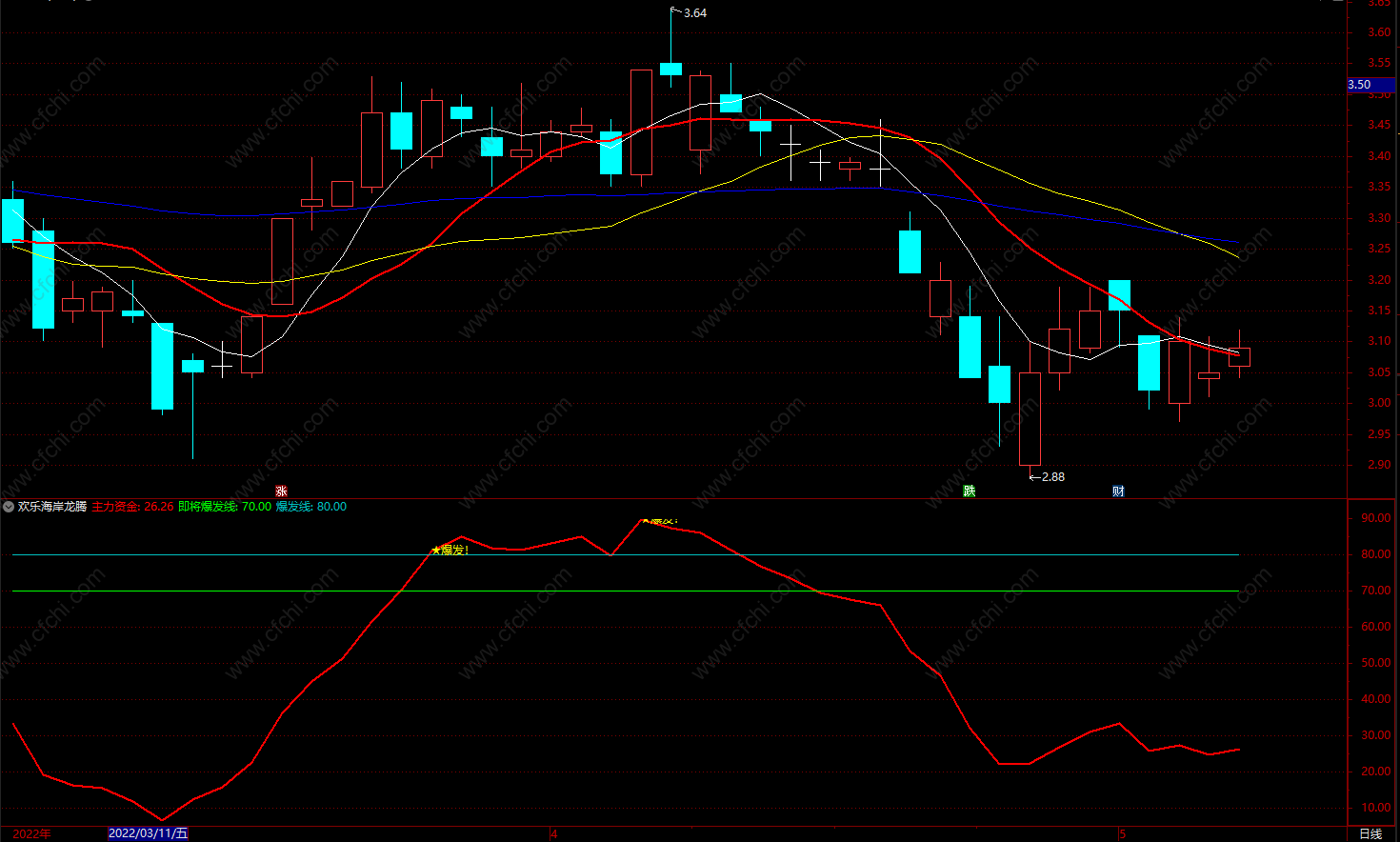Image resolution: width=1400 pixels, height=842 pixels.
Task: Click the red 涨 event marker
Action: pos(281,491)
